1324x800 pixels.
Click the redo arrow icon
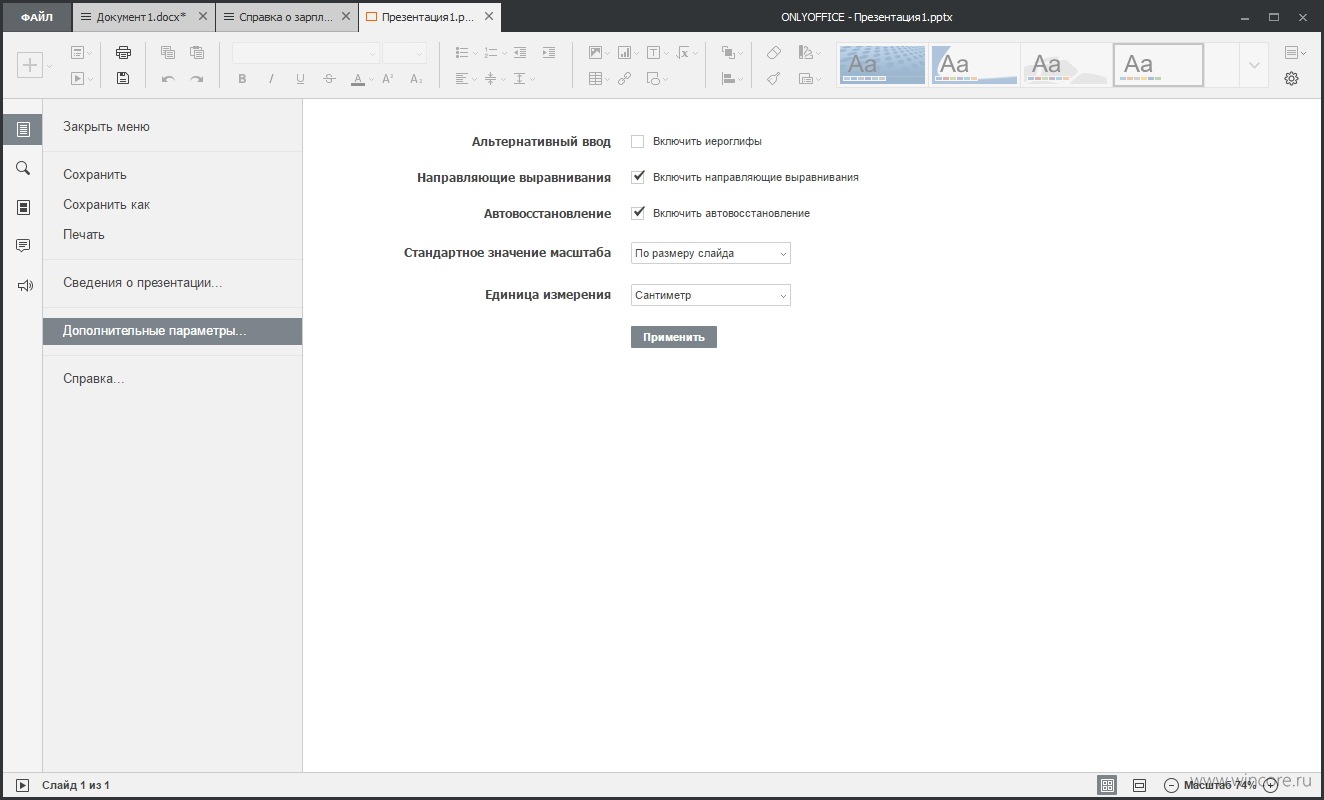click(x=197, y=79)
